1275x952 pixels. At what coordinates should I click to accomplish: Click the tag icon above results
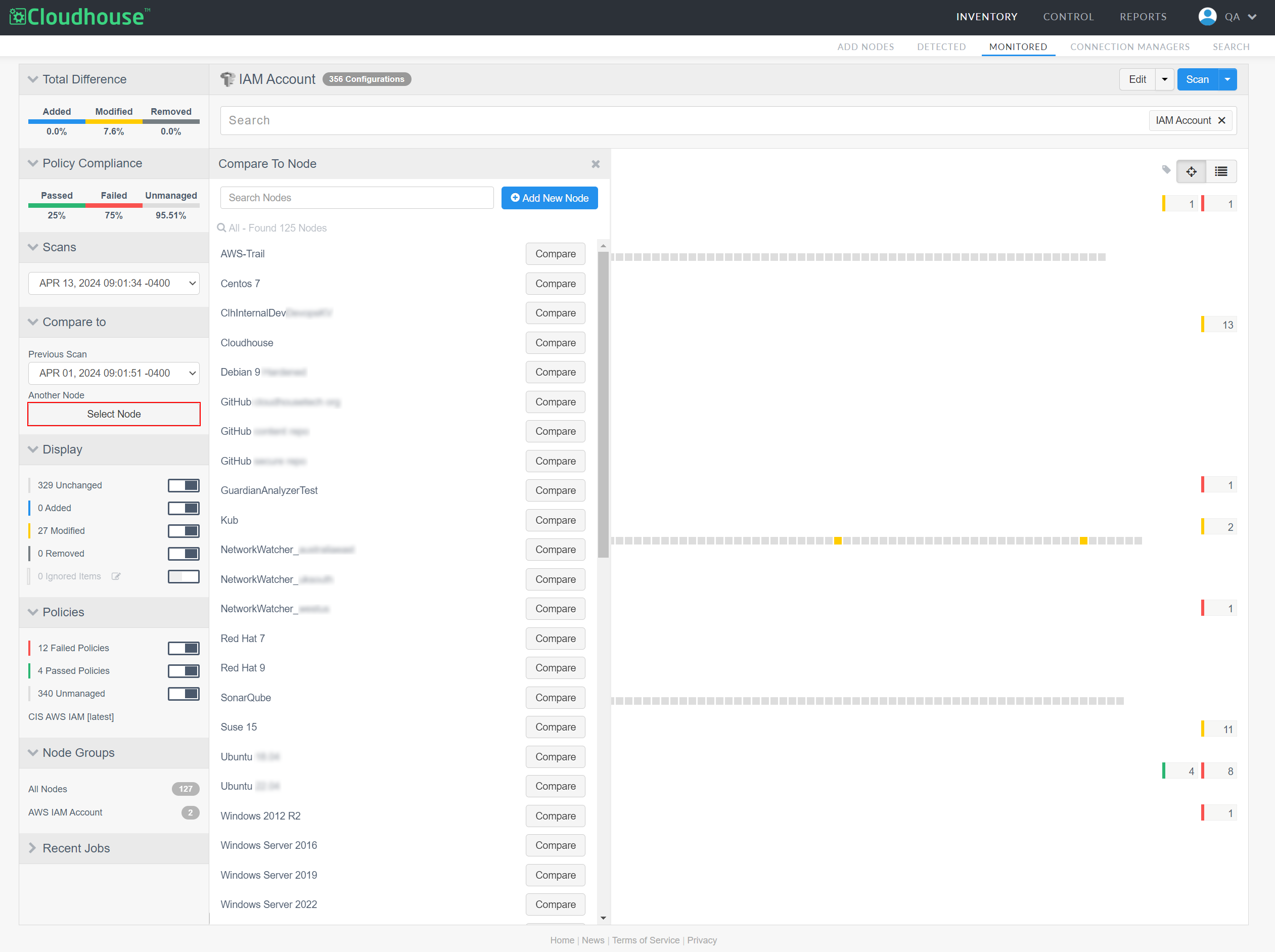(x=1166, y=170)
